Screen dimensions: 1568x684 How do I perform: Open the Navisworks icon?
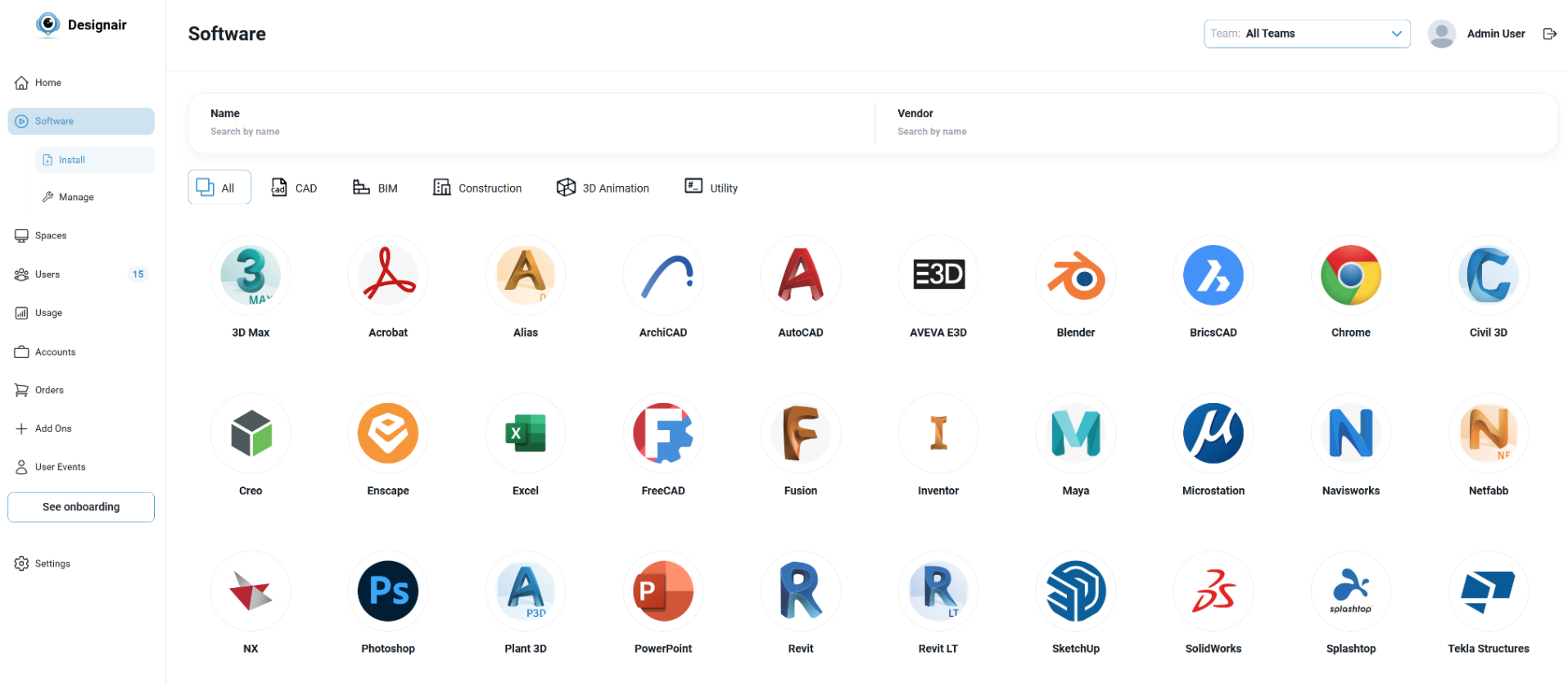tap(1351, 433)
